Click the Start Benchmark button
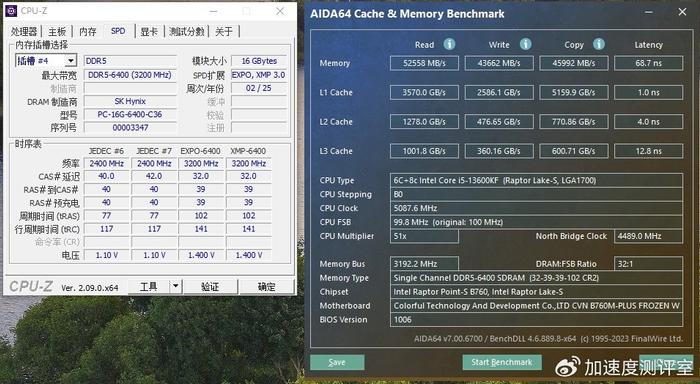This screenshot has width=700, height=384. click(502, 362)
